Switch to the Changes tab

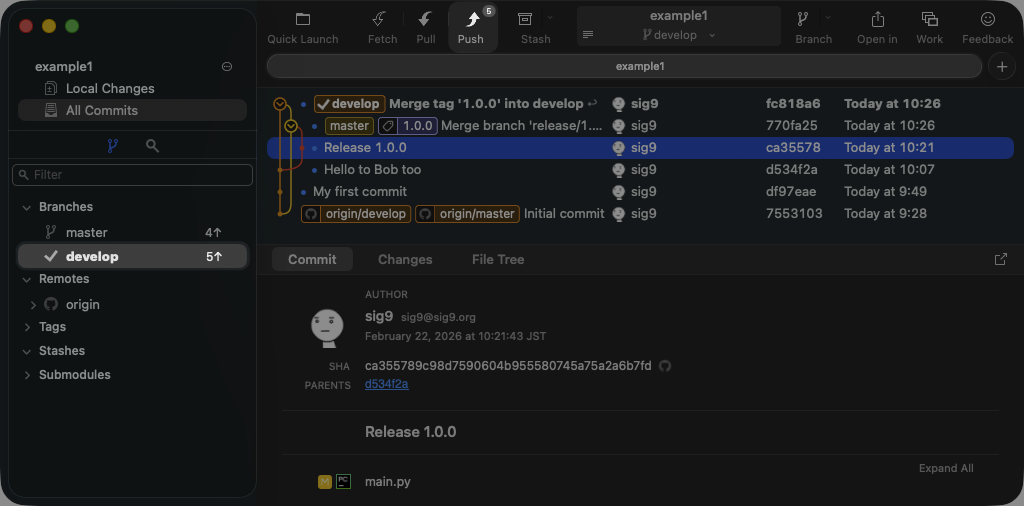click(405, 259)
